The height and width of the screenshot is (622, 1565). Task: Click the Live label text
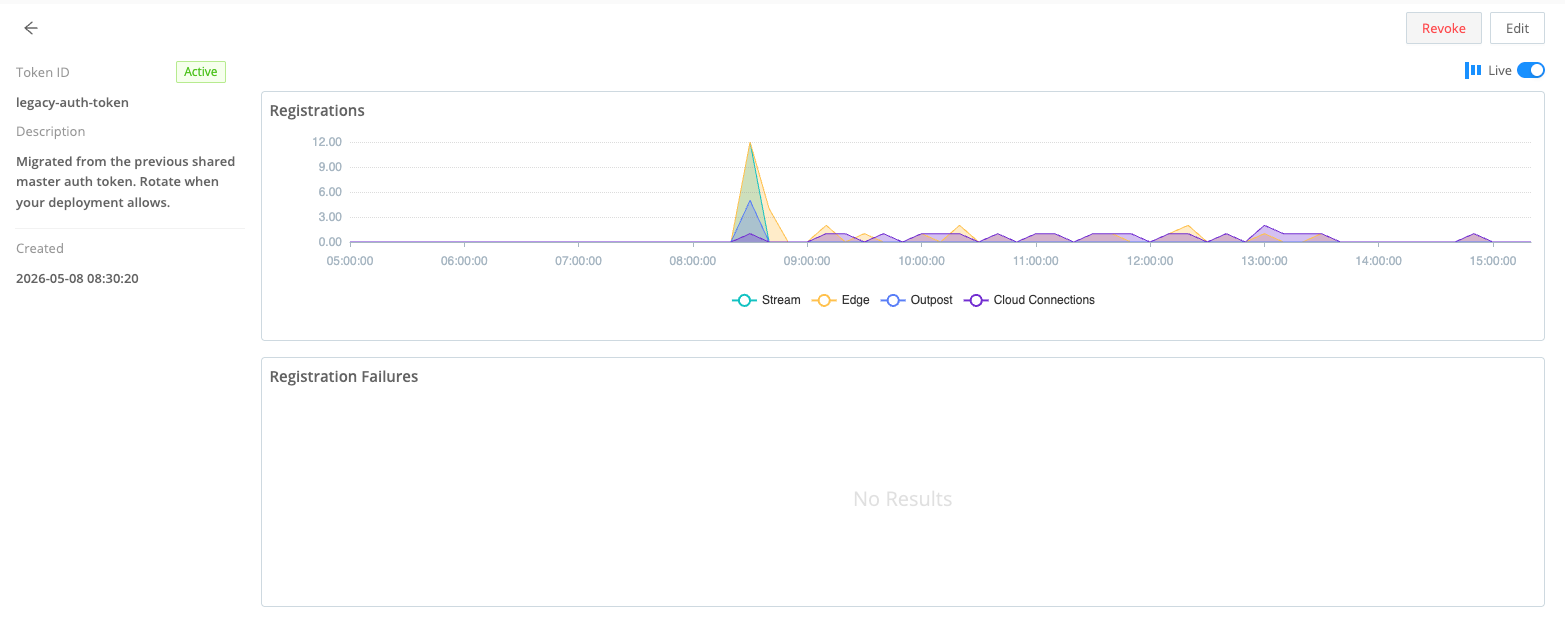(x=1500, y=70)
